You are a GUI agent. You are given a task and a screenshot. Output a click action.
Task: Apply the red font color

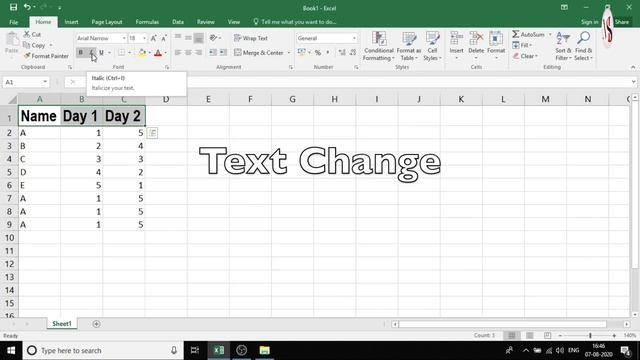point(158,52)
